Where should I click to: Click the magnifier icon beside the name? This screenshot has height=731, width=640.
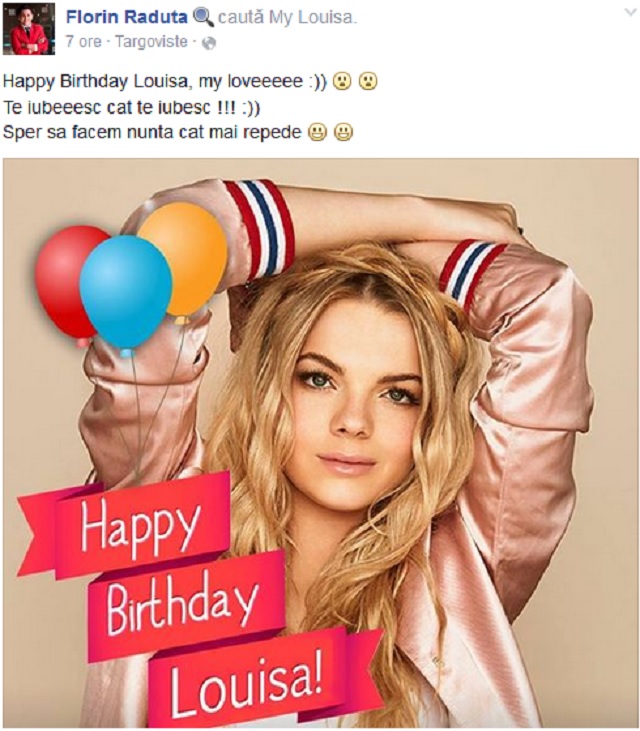(x=203, y=17)
